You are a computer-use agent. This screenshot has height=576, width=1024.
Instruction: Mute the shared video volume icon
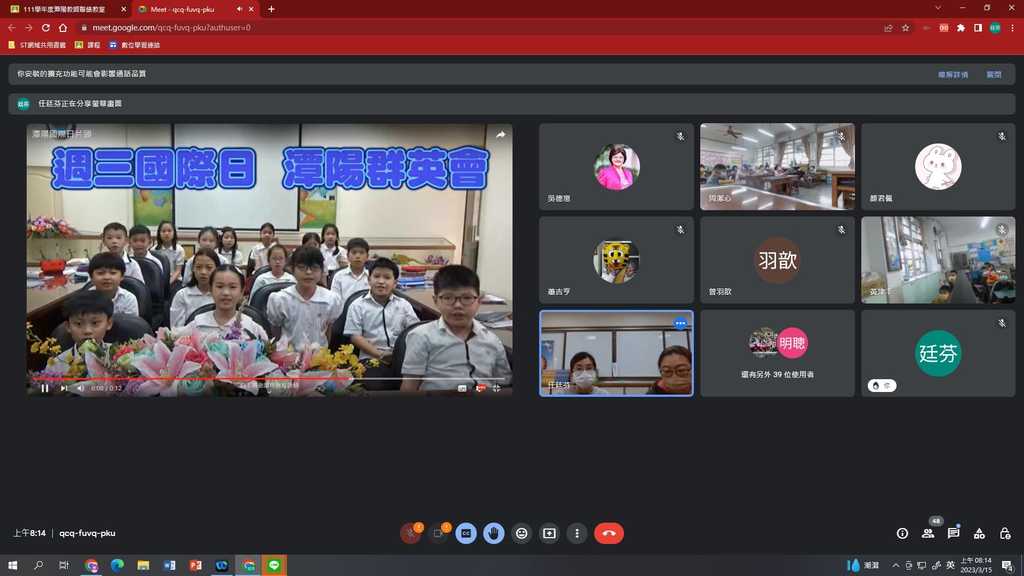pyautogui.click(x=81, y=388)
